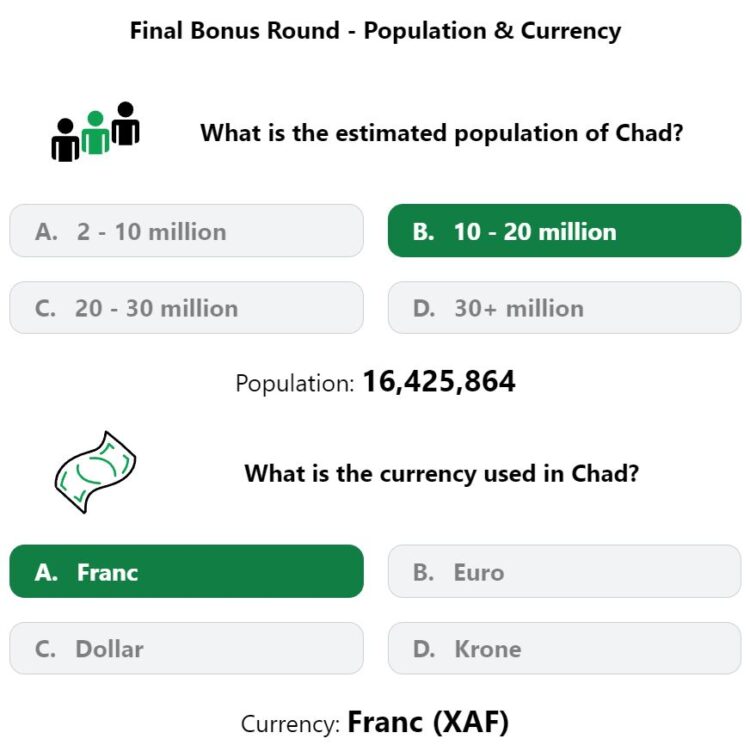Select the Krone answer option
The width and height of the screenshot is (750, 745).
564,648
